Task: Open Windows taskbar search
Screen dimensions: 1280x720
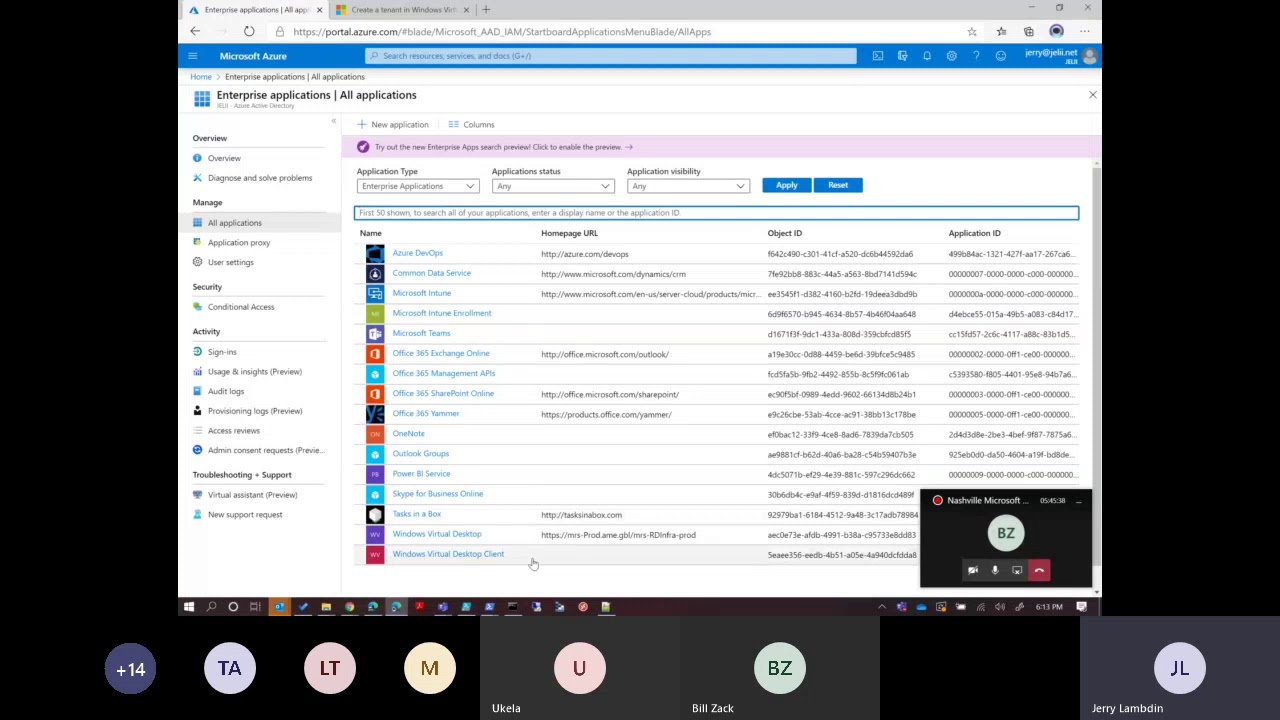Action: [211, 607]
